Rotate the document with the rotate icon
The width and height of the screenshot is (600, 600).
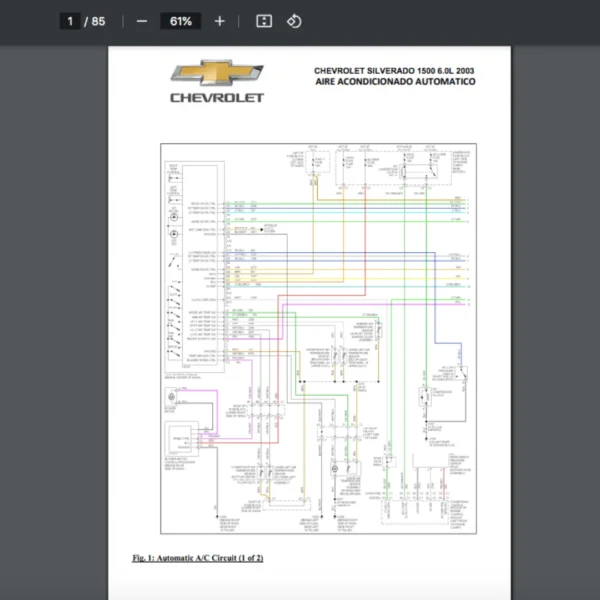(x=294, y=21)
